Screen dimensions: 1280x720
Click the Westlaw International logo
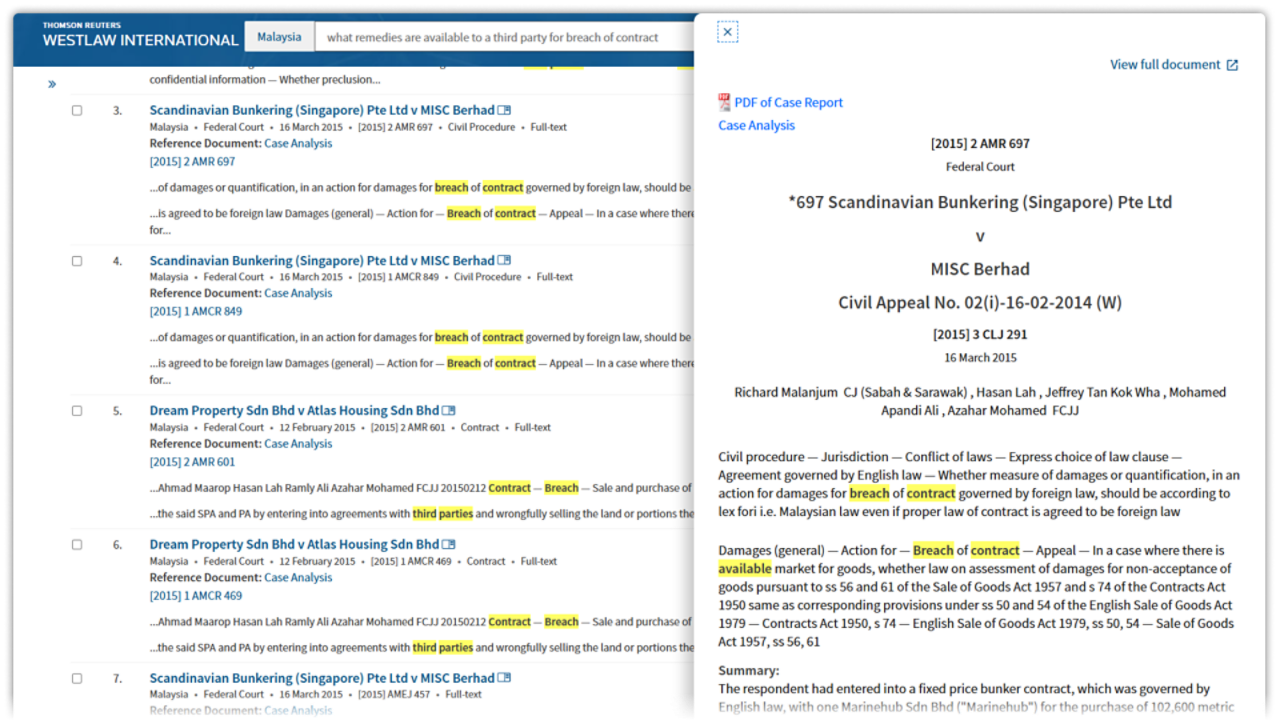[140, 35]
